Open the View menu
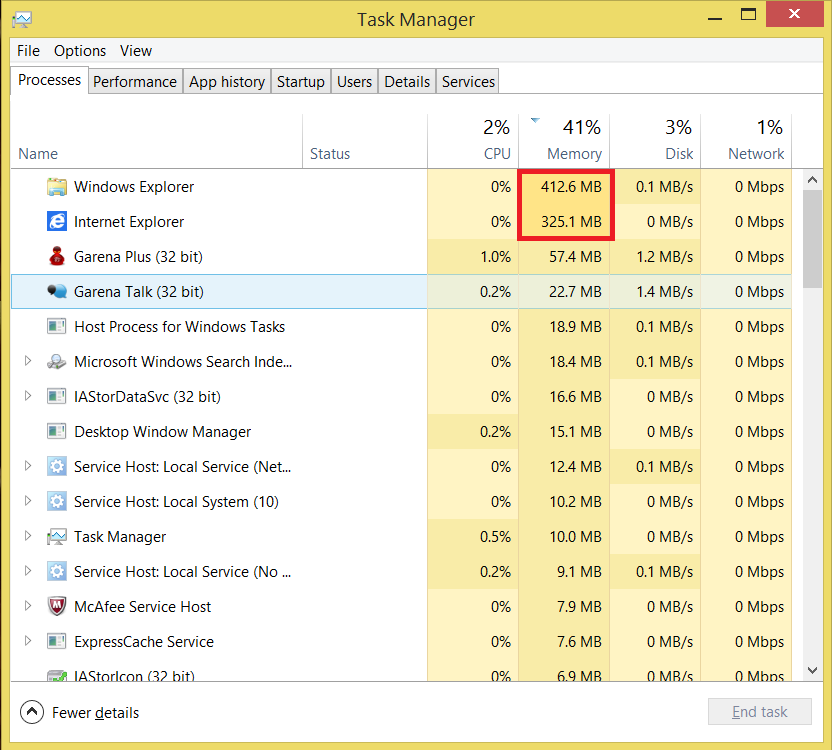The height and width of the screenshot is (750, 832). click(136, 51)
